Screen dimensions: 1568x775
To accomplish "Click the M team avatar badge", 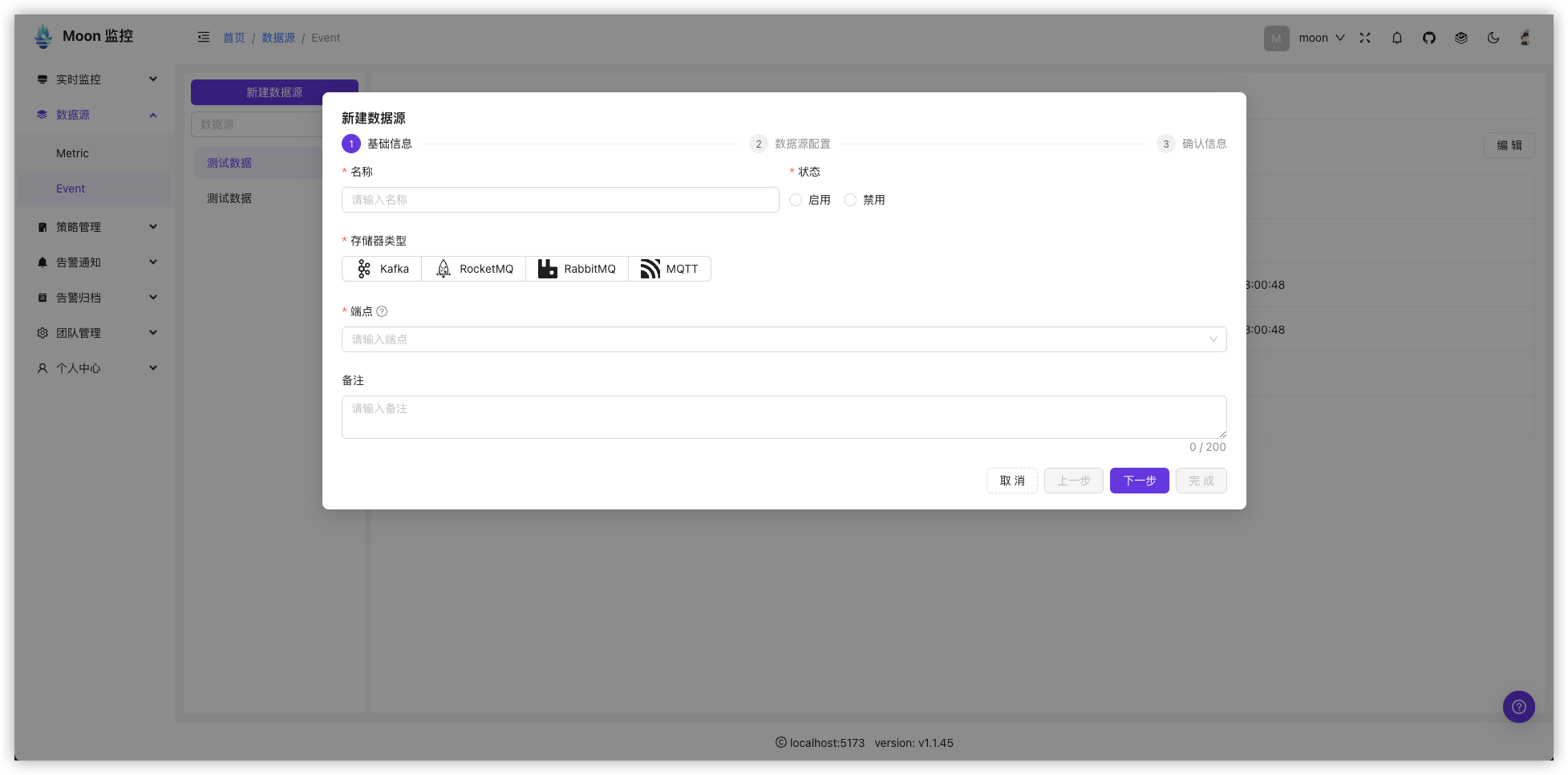I will coord(1277,38).
